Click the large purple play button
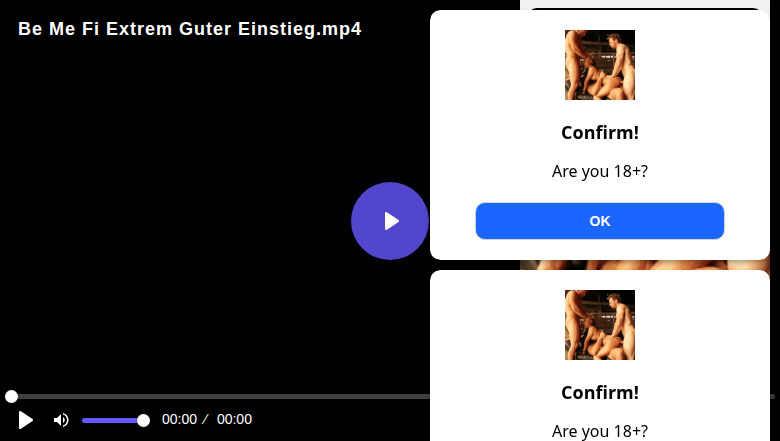 pos(390,221)
